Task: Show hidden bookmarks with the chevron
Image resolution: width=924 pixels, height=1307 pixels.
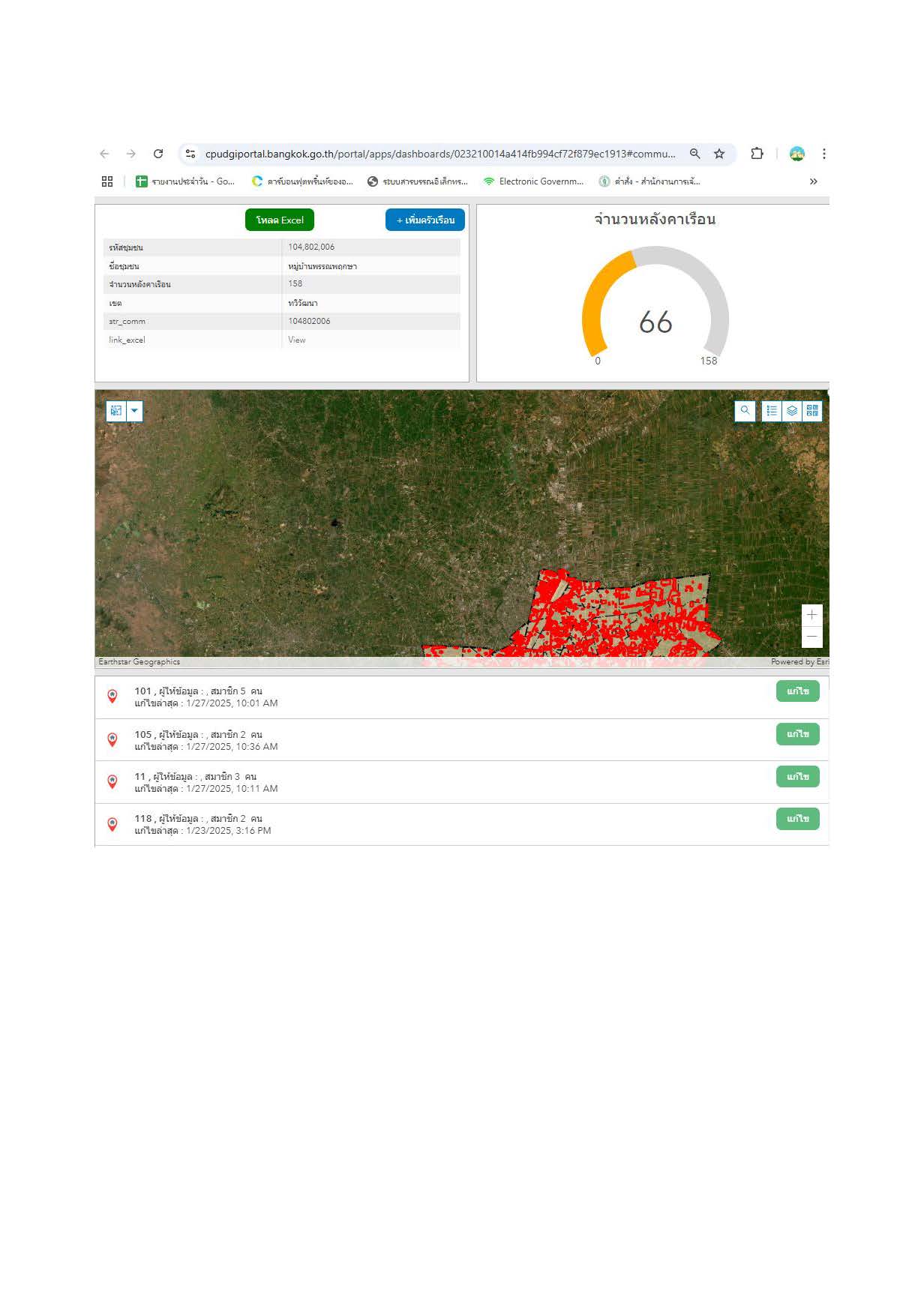Action: coord(813,181)
